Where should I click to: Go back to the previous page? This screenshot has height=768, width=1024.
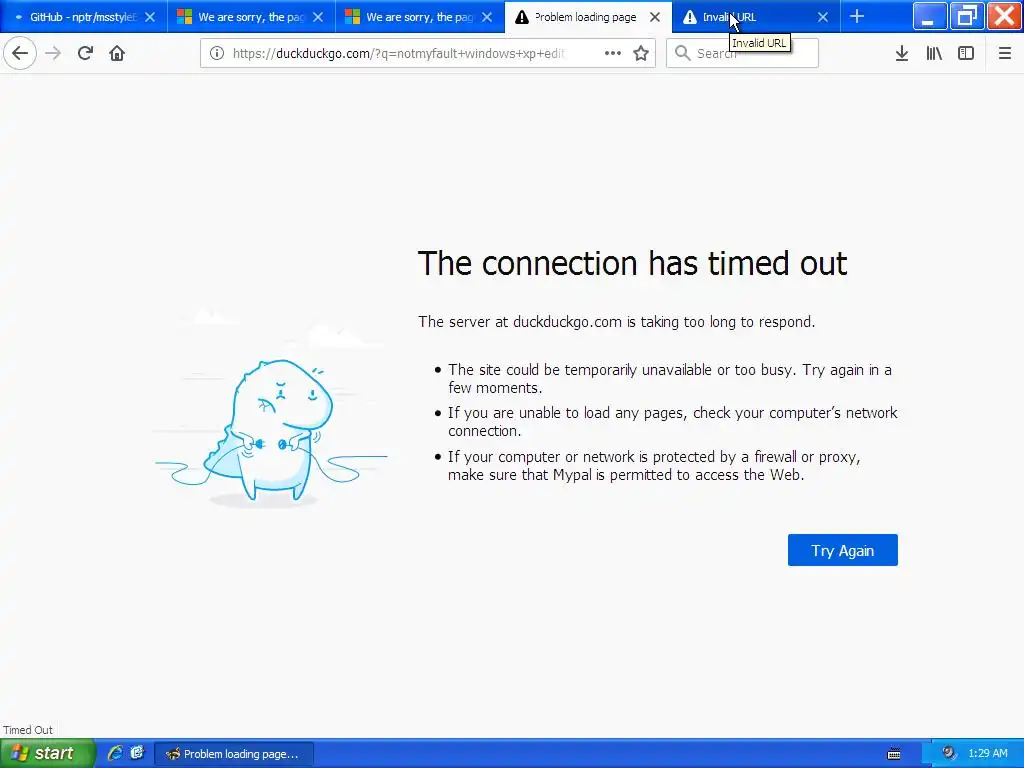pos(20,53)
